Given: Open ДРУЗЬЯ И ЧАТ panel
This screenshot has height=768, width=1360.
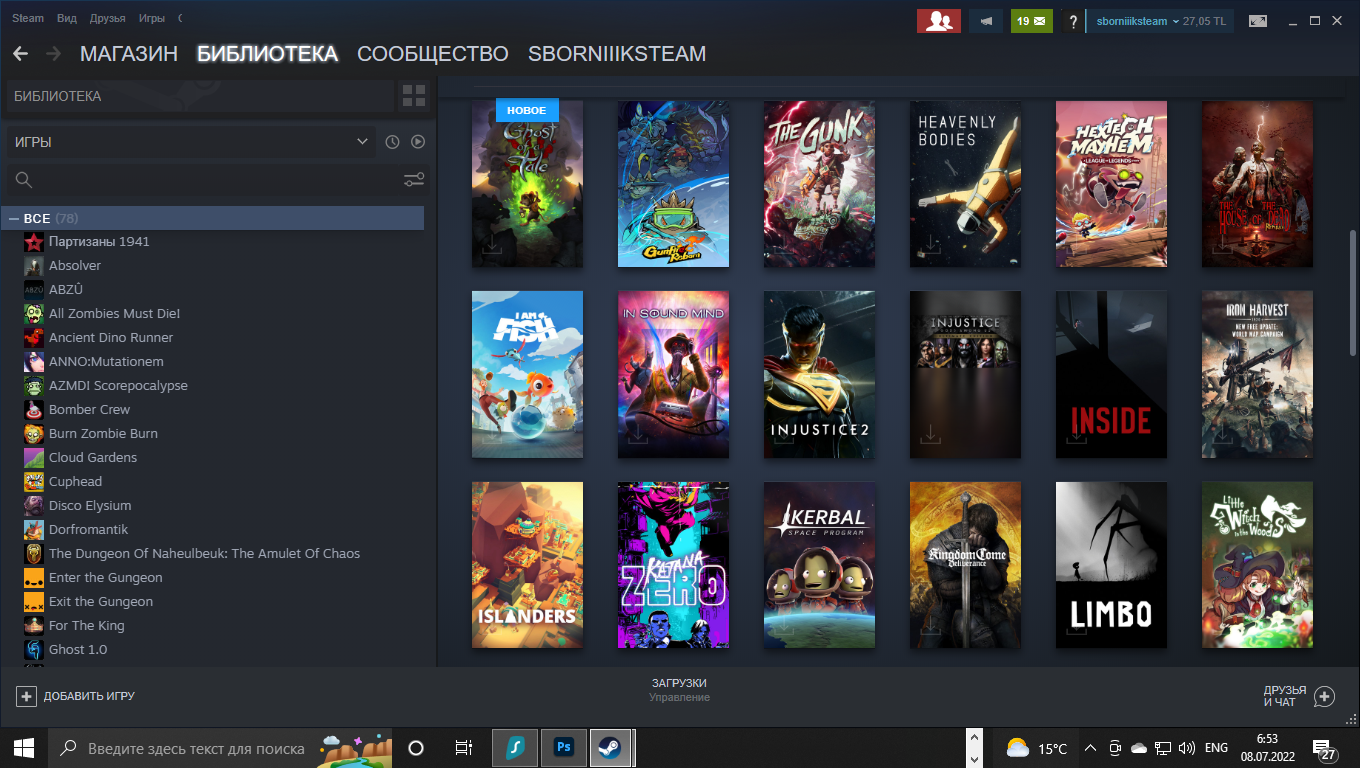Looking at the screenshot, I should [x=1298, y=696].
